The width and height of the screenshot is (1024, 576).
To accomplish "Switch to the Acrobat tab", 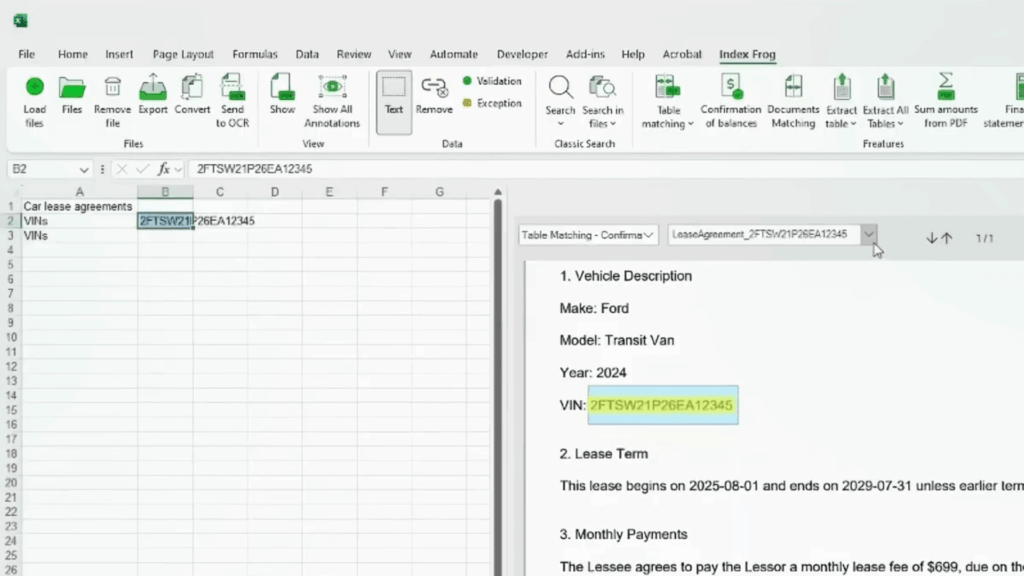I will point(682,54).
